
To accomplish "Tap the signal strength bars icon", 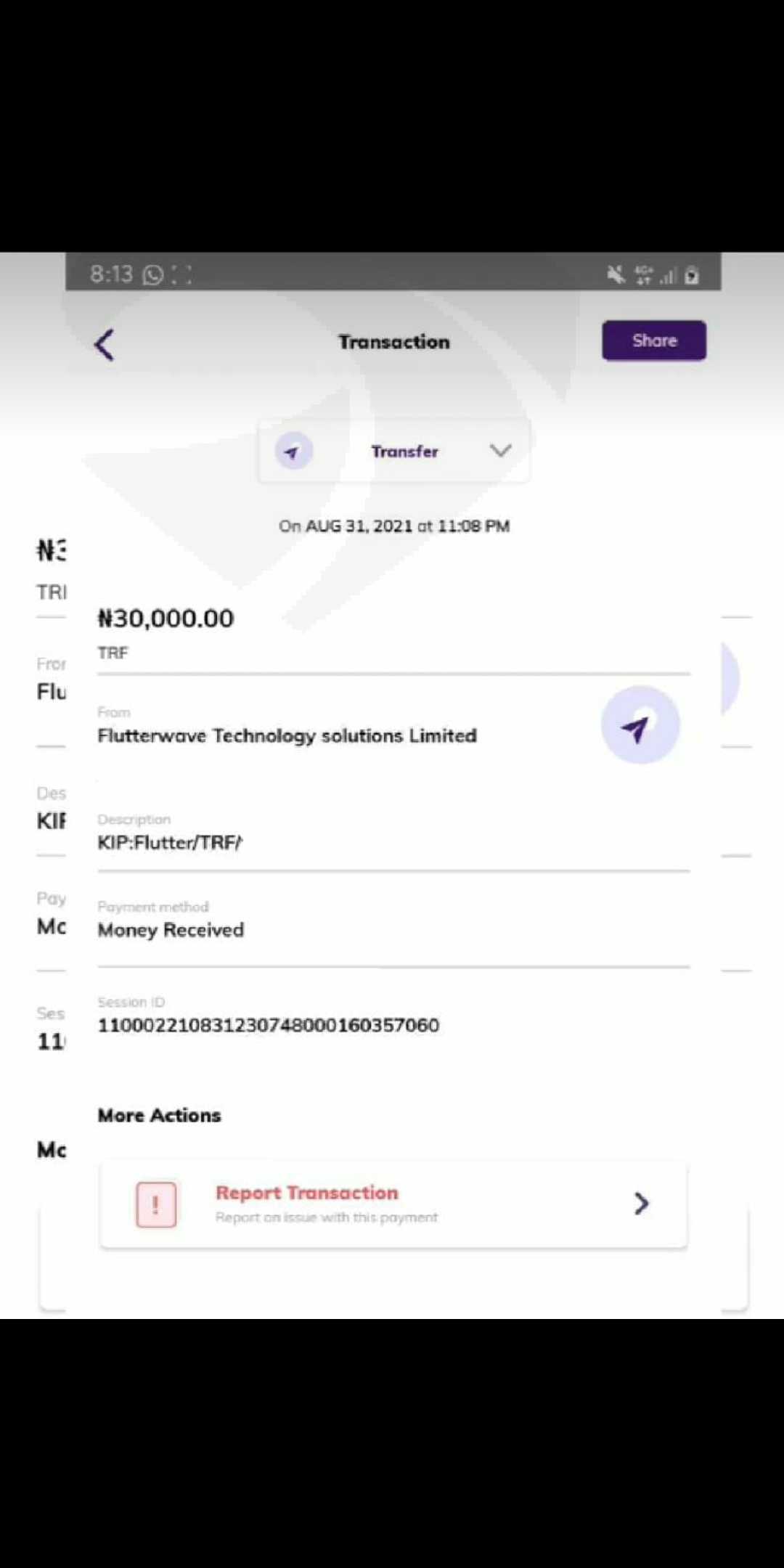I will [668, 275].
